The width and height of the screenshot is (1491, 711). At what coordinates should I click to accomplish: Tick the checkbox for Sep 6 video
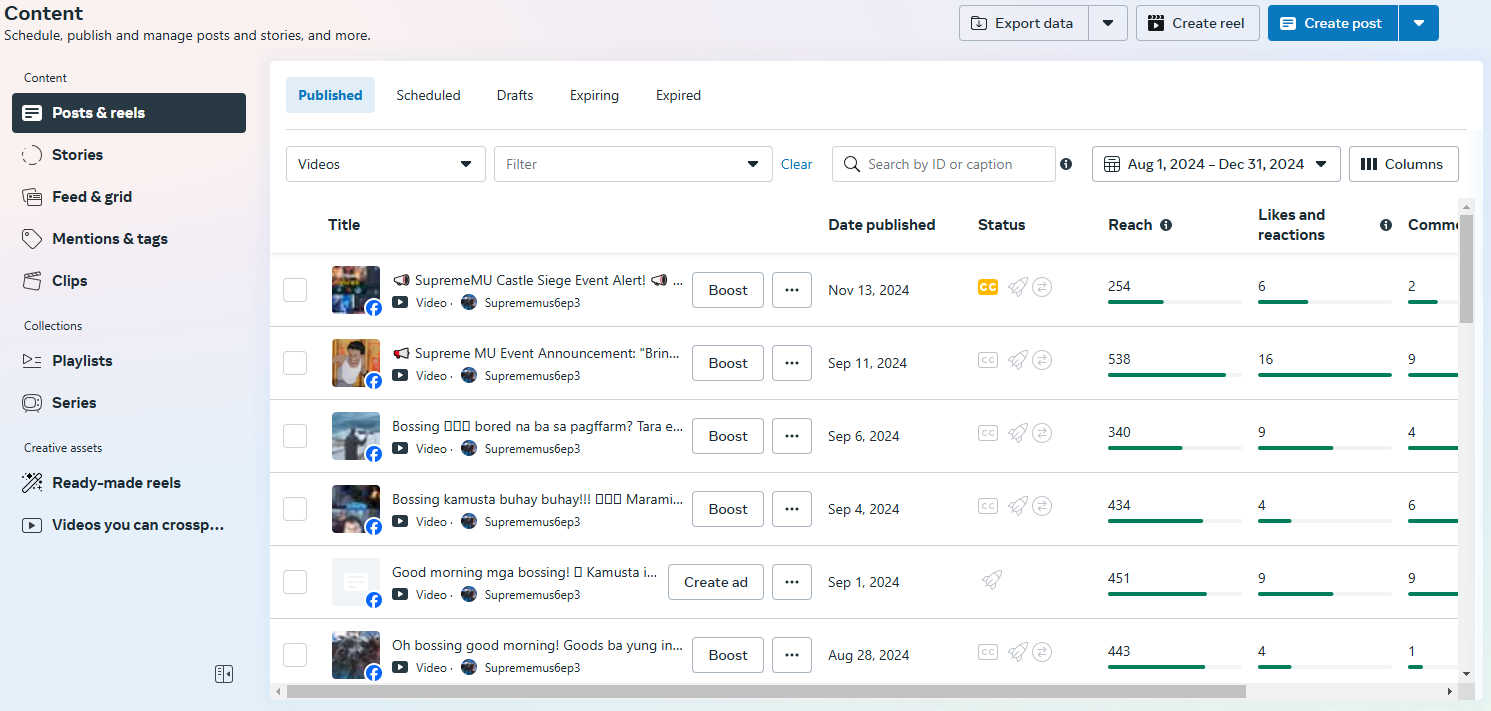[295, 436]
